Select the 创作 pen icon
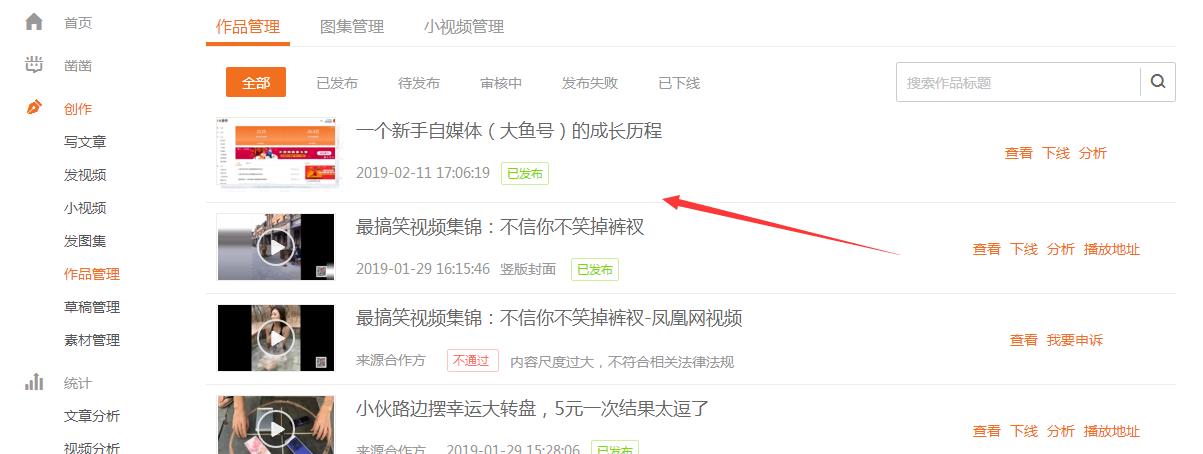Image resolution: width=1203 pixels, height=454 pixels. coord(34,108)
